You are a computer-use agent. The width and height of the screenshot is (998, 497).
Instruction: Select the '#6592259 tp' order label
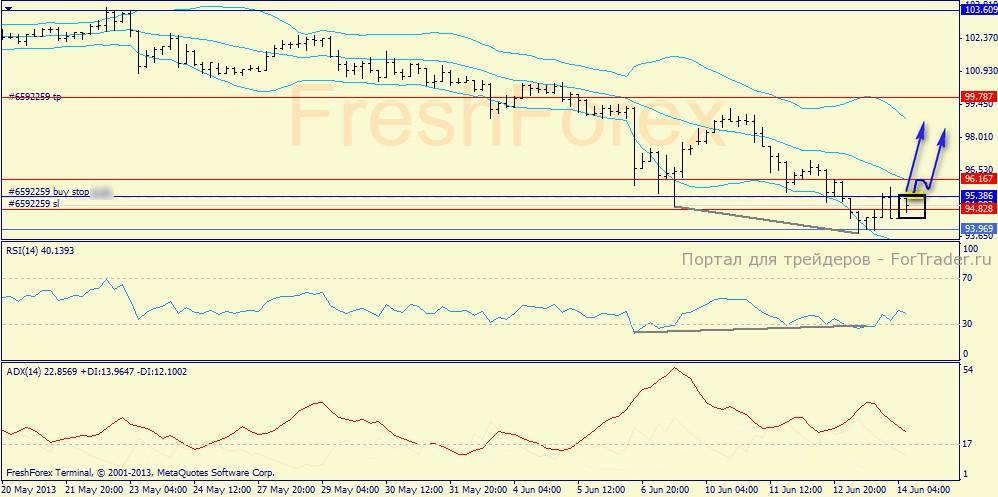(35, 97)
